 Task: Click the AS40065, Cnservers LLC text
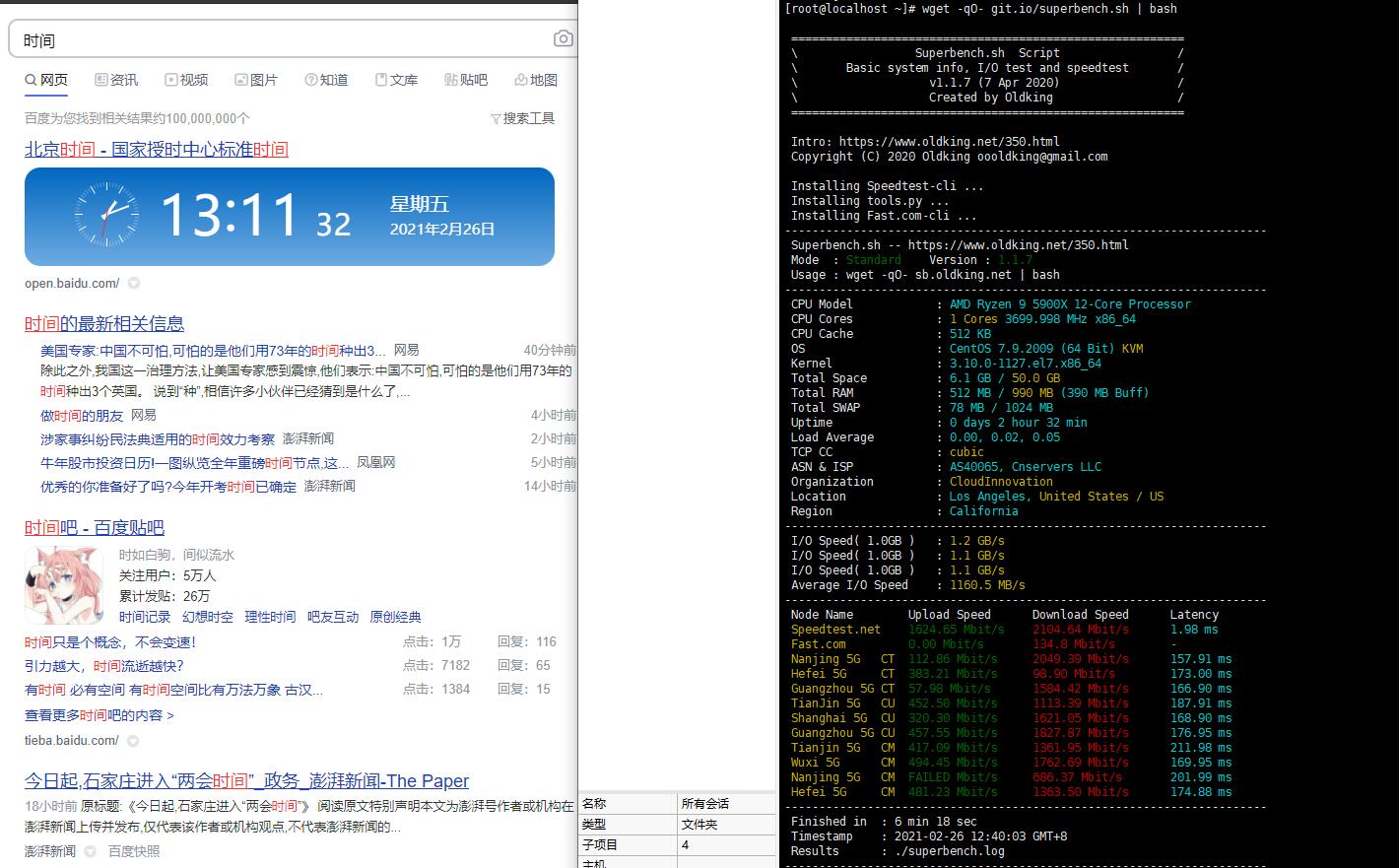[x=1026, y=467]
